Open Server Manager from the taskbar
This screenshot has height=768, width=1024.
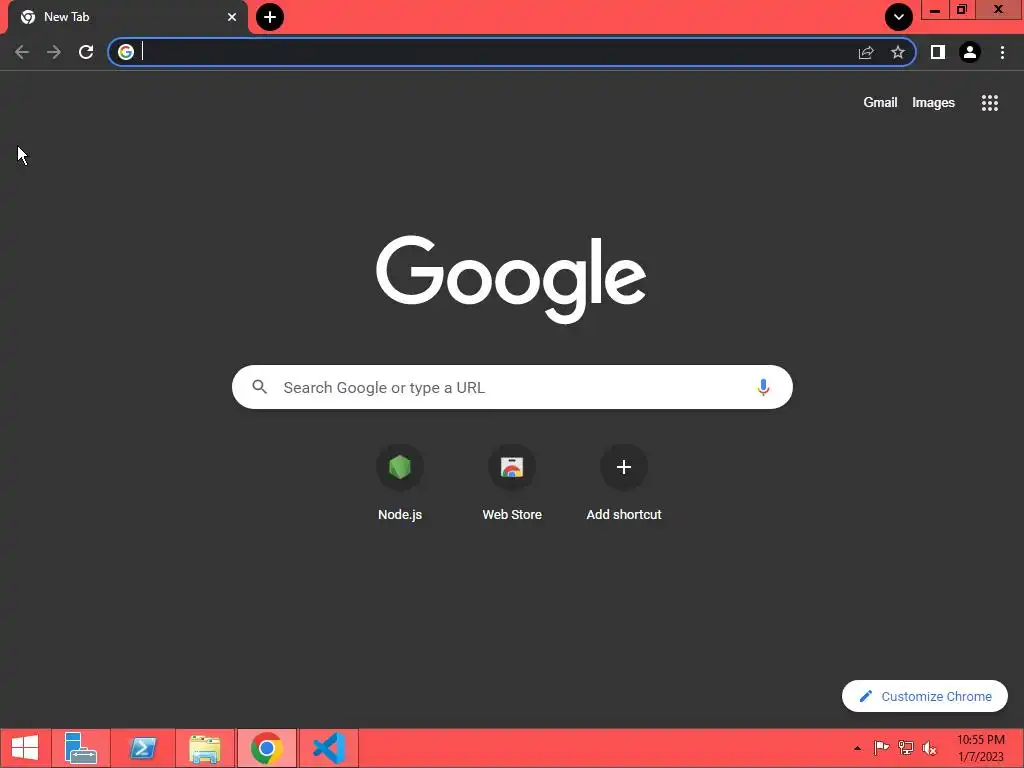[81, 748]
